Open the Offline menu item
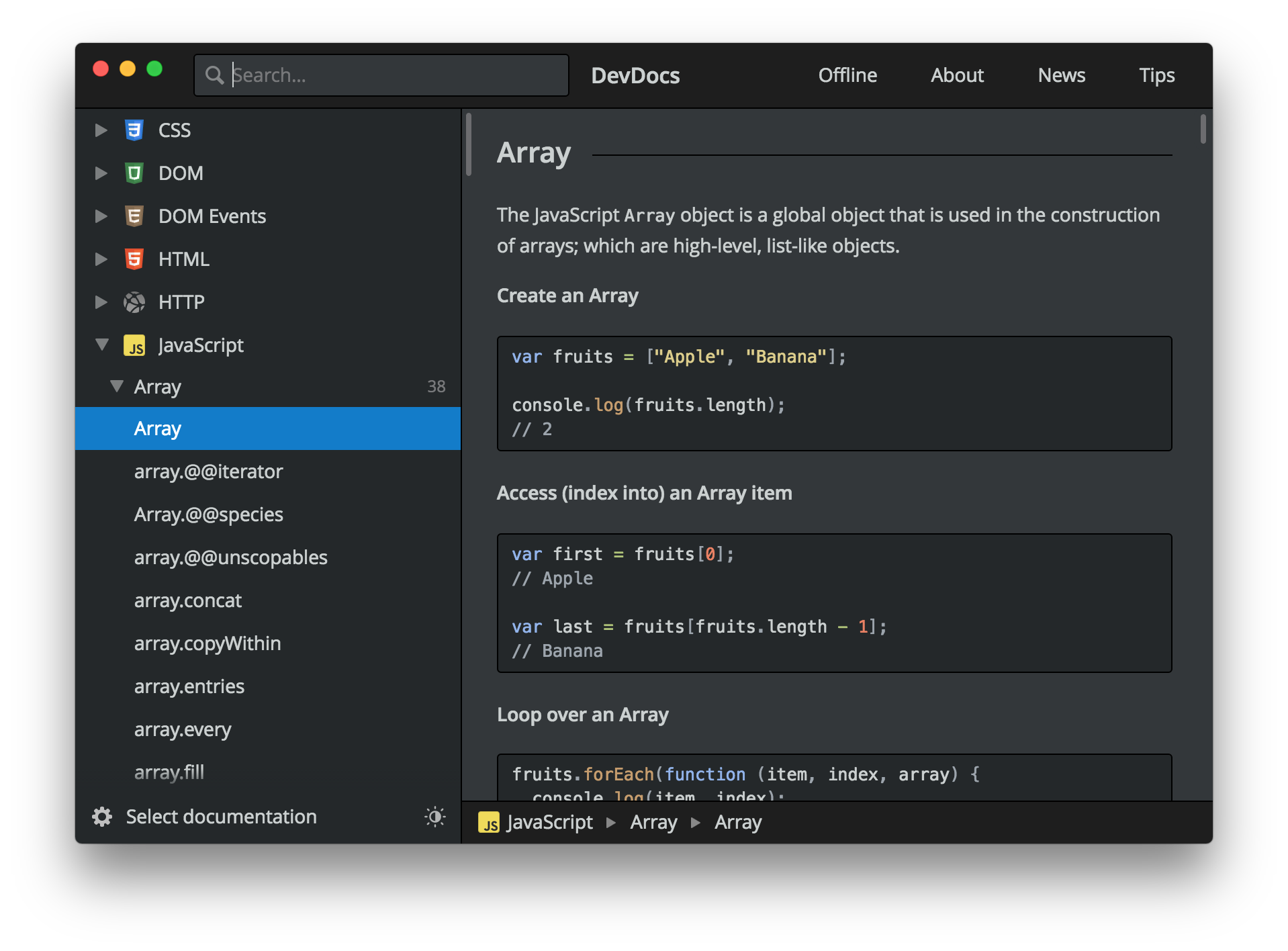 (847, 75)
